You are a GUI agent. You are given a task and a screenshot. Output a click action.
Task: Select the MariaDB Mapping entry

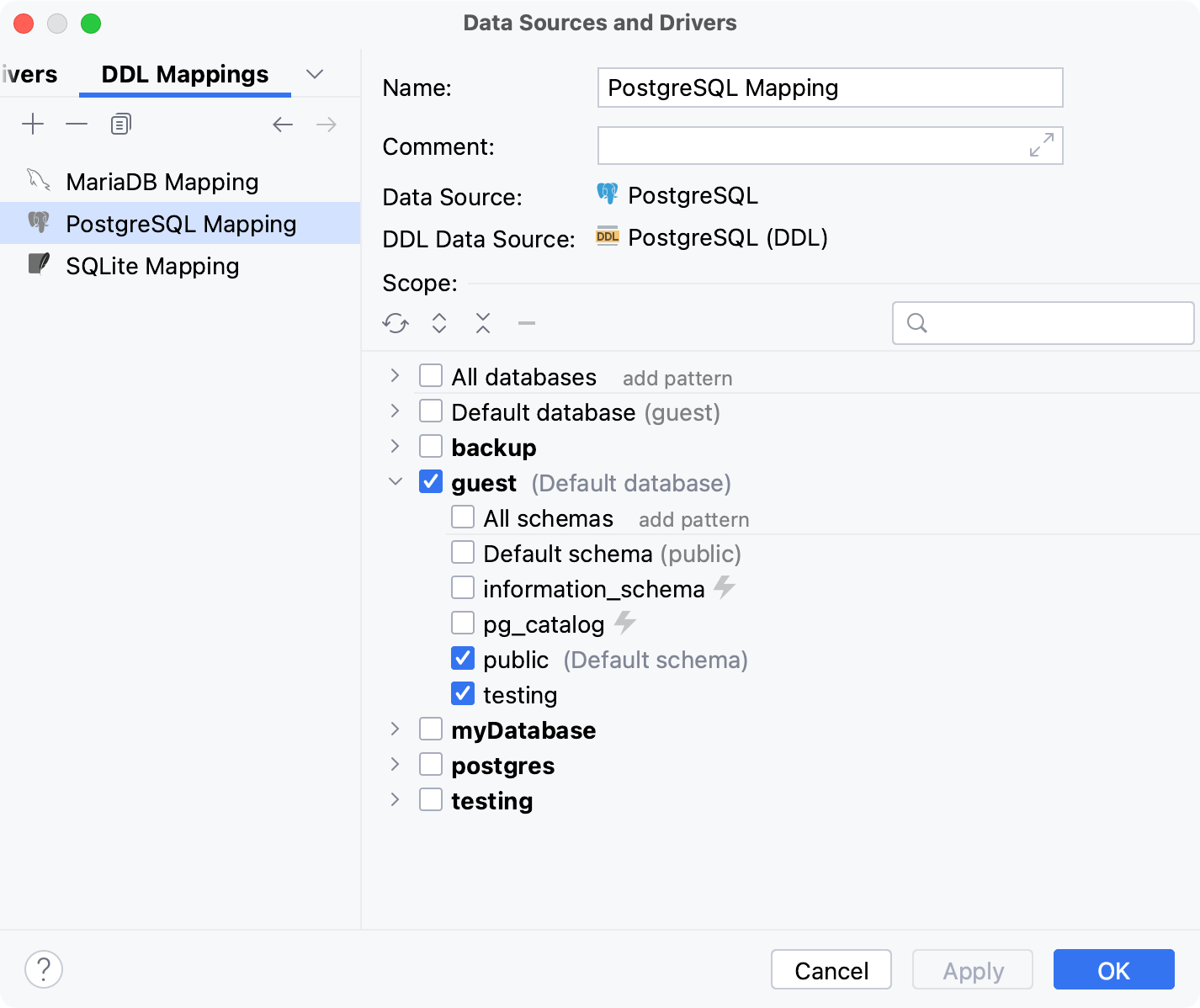pos(162,182)
